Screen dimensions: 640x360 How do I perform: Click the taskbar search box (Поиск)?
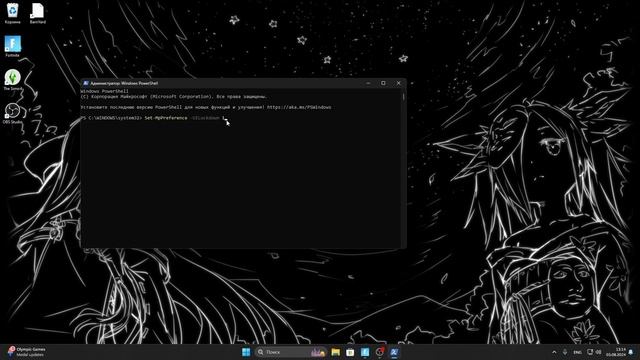coord(291,352)
